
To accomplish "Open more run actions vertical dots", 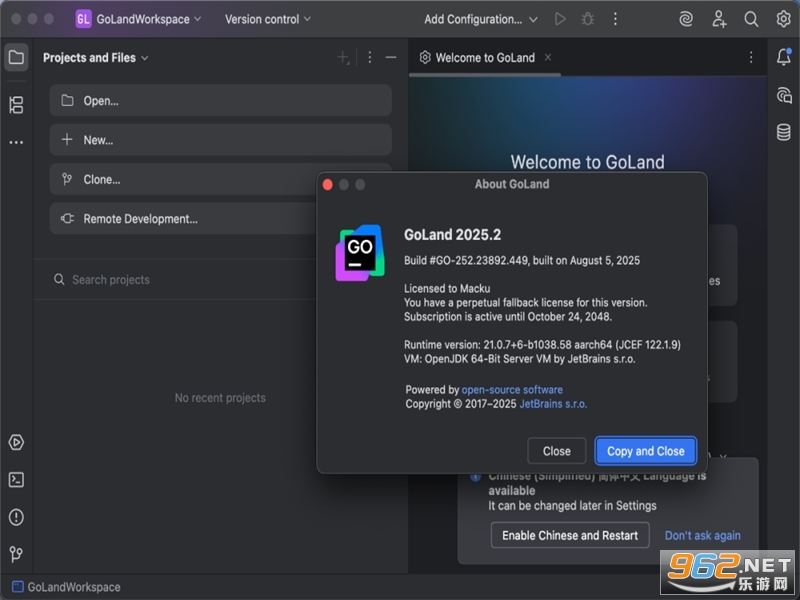I will point(615,19).
